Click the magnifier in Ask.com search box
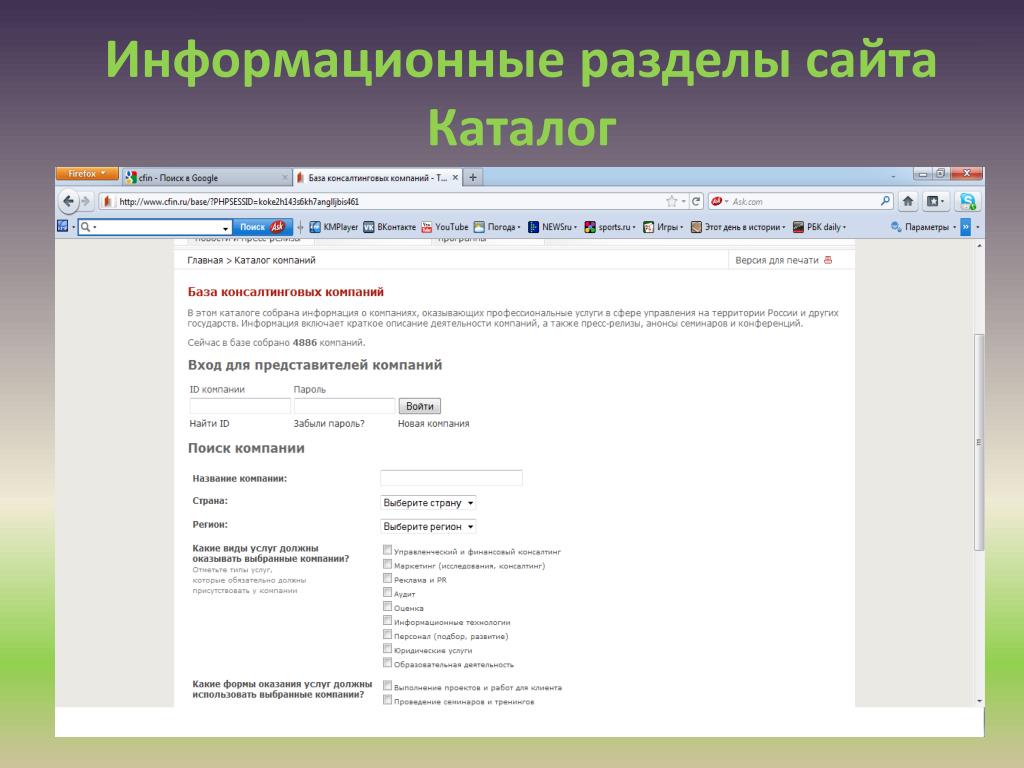The image size is (1024, 768). (x=885, y=201)
